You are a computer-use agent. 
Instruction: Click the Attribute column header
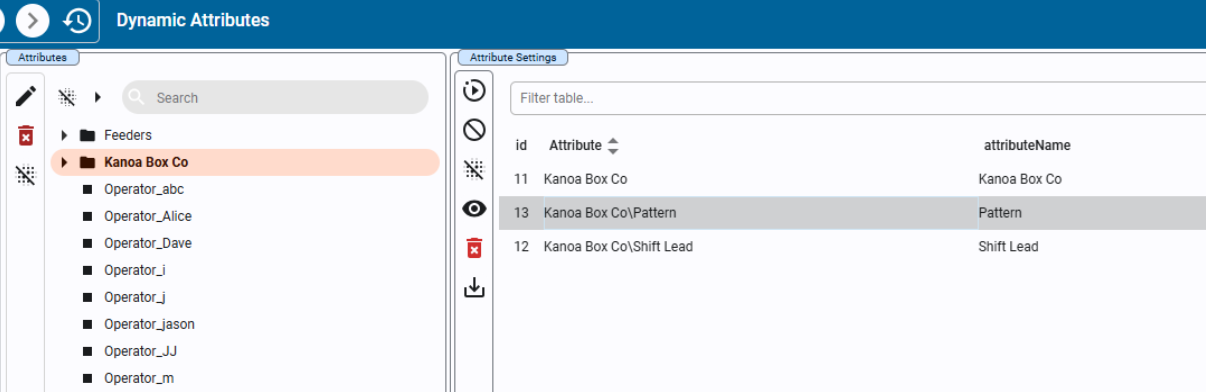click(x=575, y=145)
